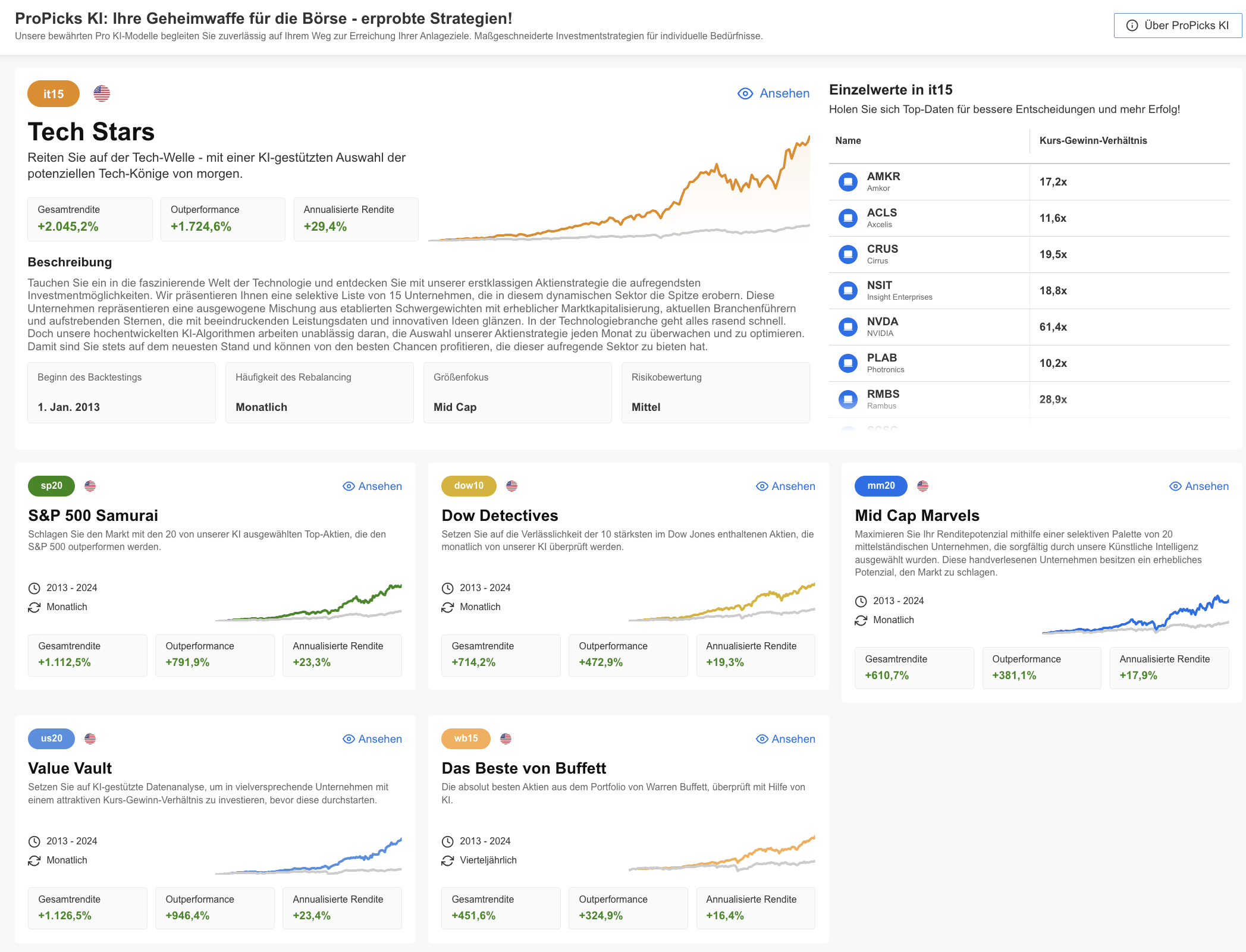Click S&P 500 Samurai Gesamtrendite +1.112,5%
The image size is (1246, 952).
(x=87, y=655)
